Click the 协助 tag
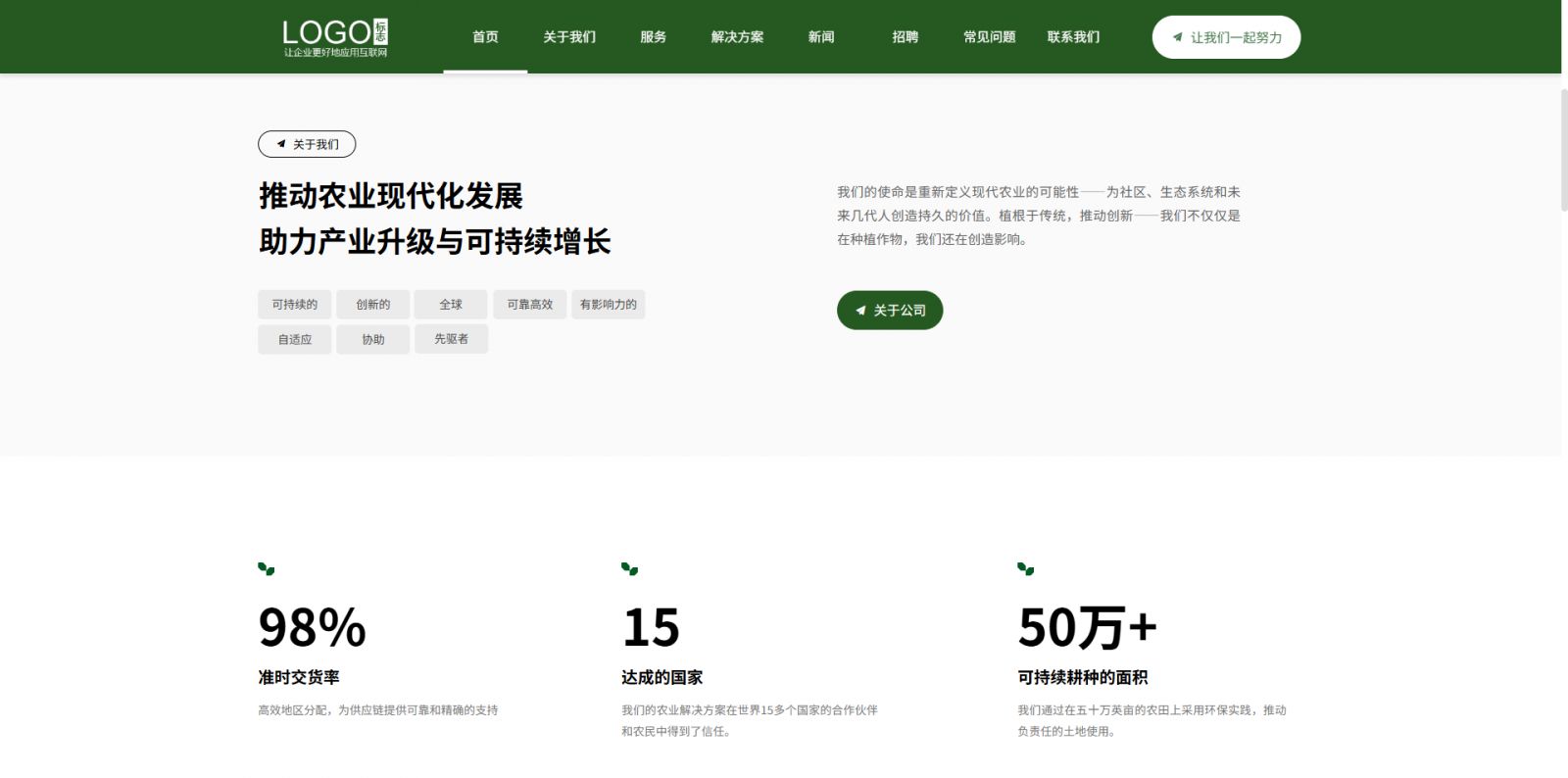The height and width of the screenshot is (778, 1568). click(x=372, y=339)
